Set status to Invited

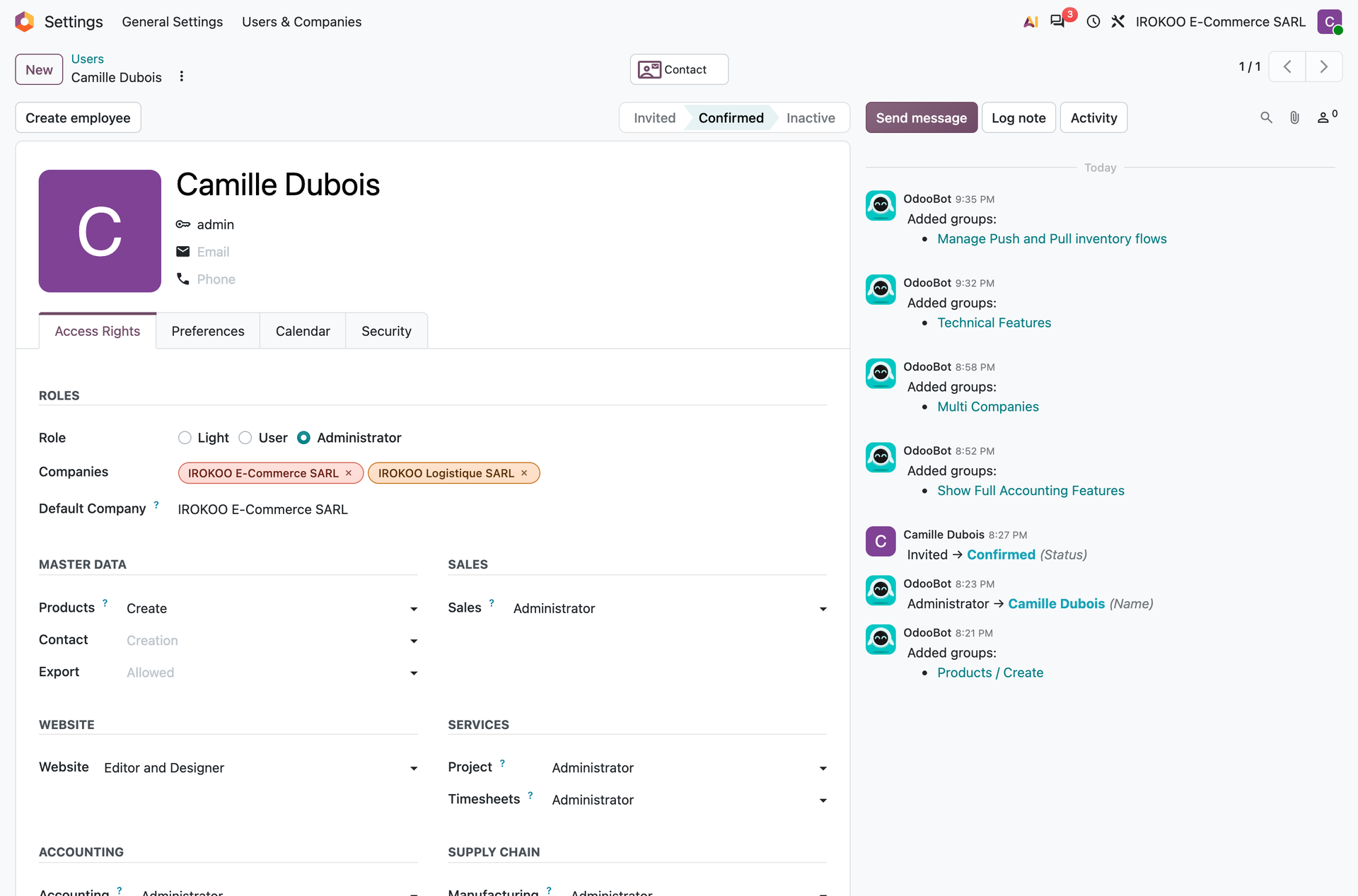[x=654, y=118]
